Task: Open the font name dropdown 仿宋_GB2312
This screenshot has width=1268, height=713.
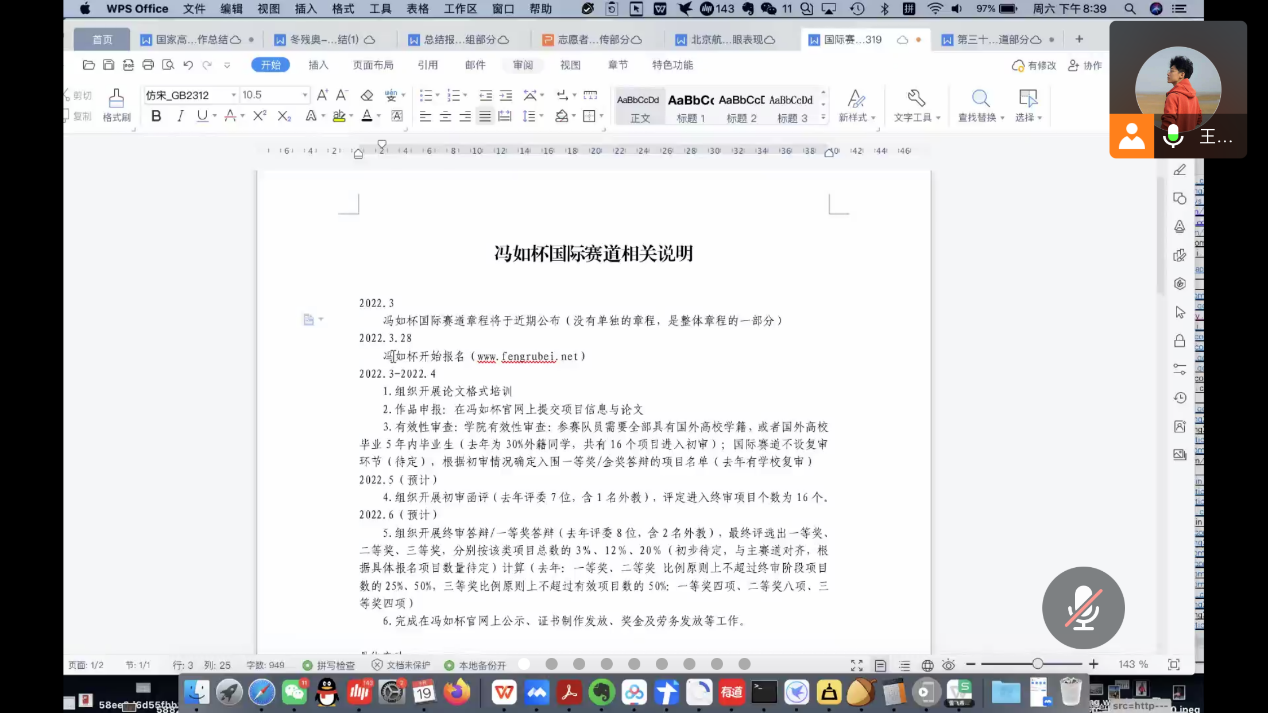Action: click(234, 95)
